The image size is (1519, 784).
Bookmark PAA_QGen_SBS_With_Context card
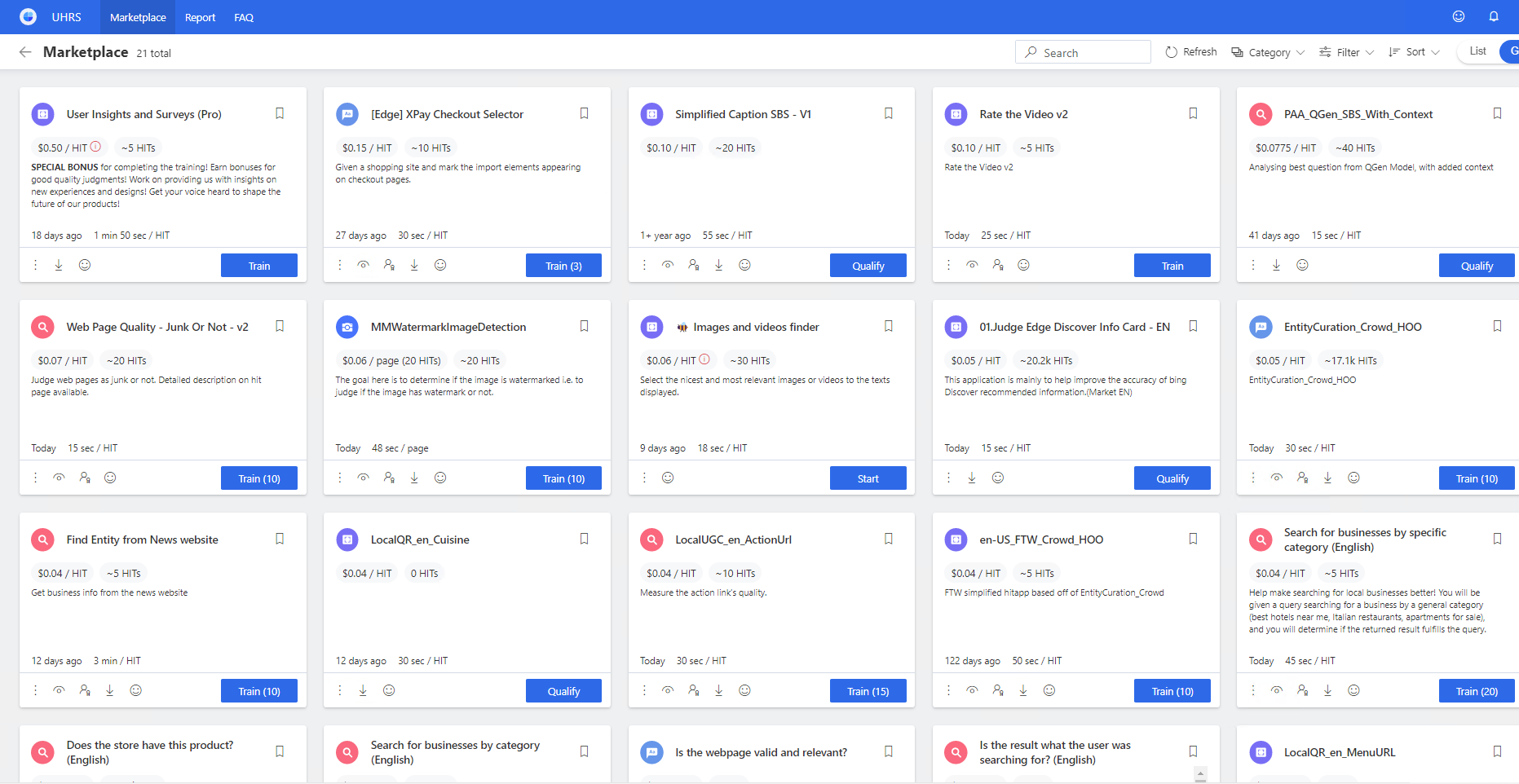pyautogui.click(x=1497, y=113)
